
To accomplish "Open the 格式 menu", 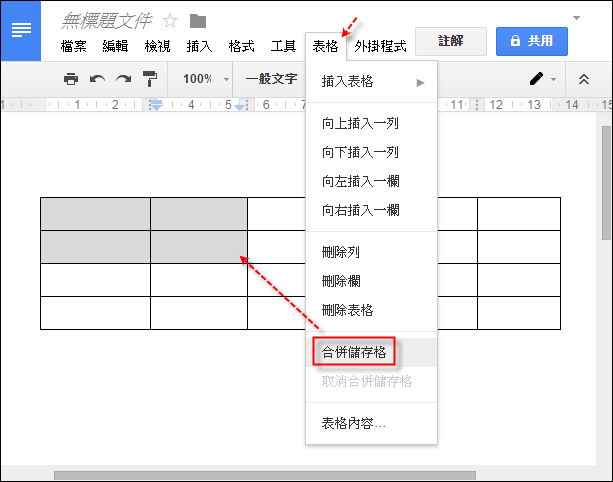I will coord(241,47).
